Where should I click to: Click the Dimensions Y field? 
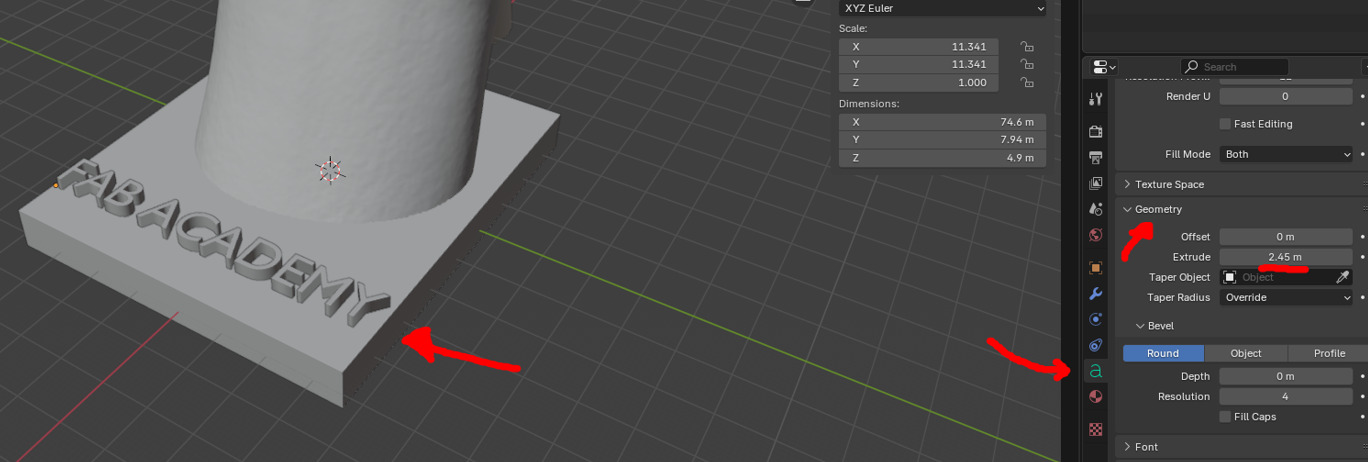tap(943, 140)
